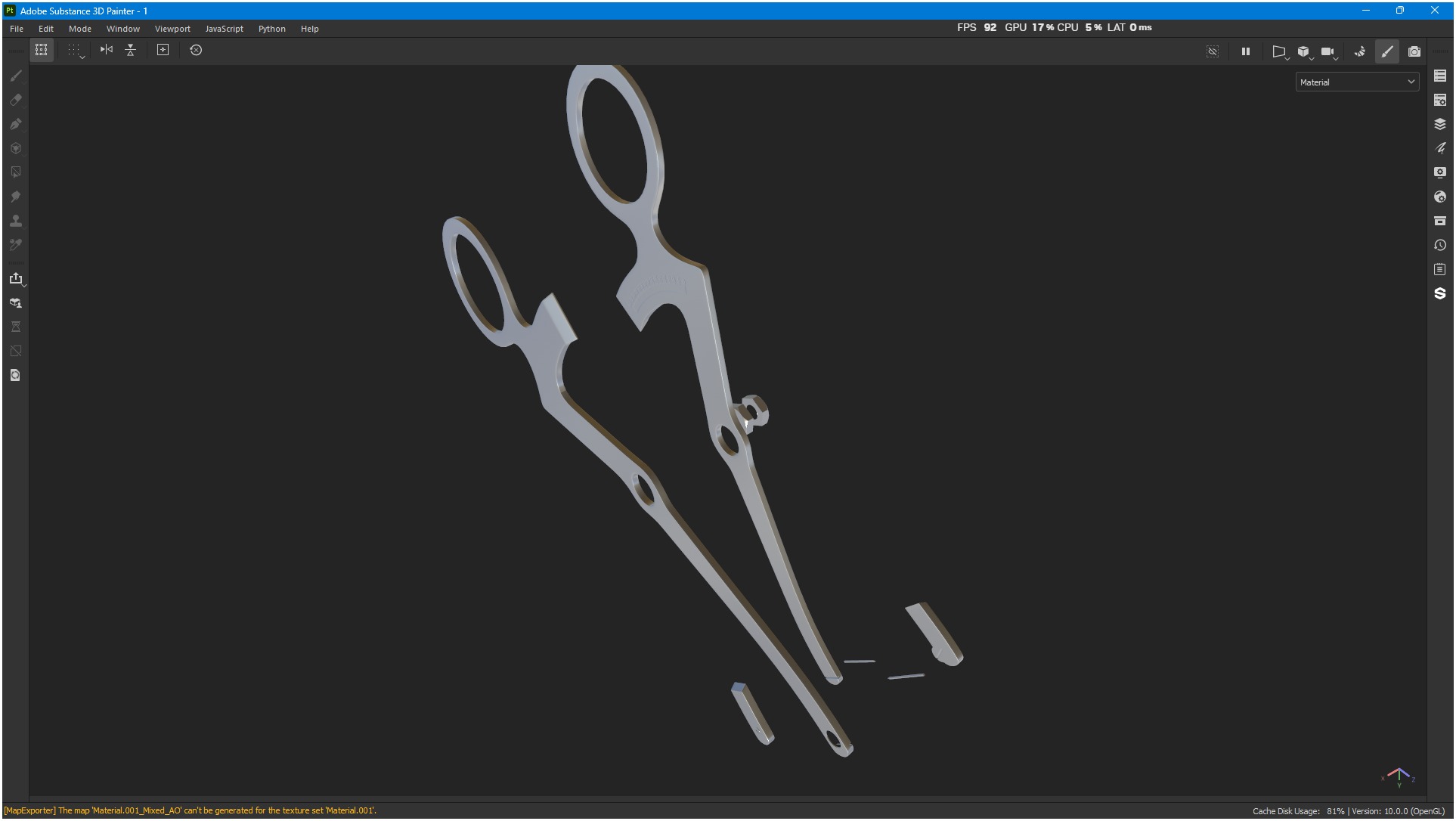Restore down the Substance 3D Painter window
Image resolution: width=1456 pixels, height=821 pixels.
point(1400,11)
